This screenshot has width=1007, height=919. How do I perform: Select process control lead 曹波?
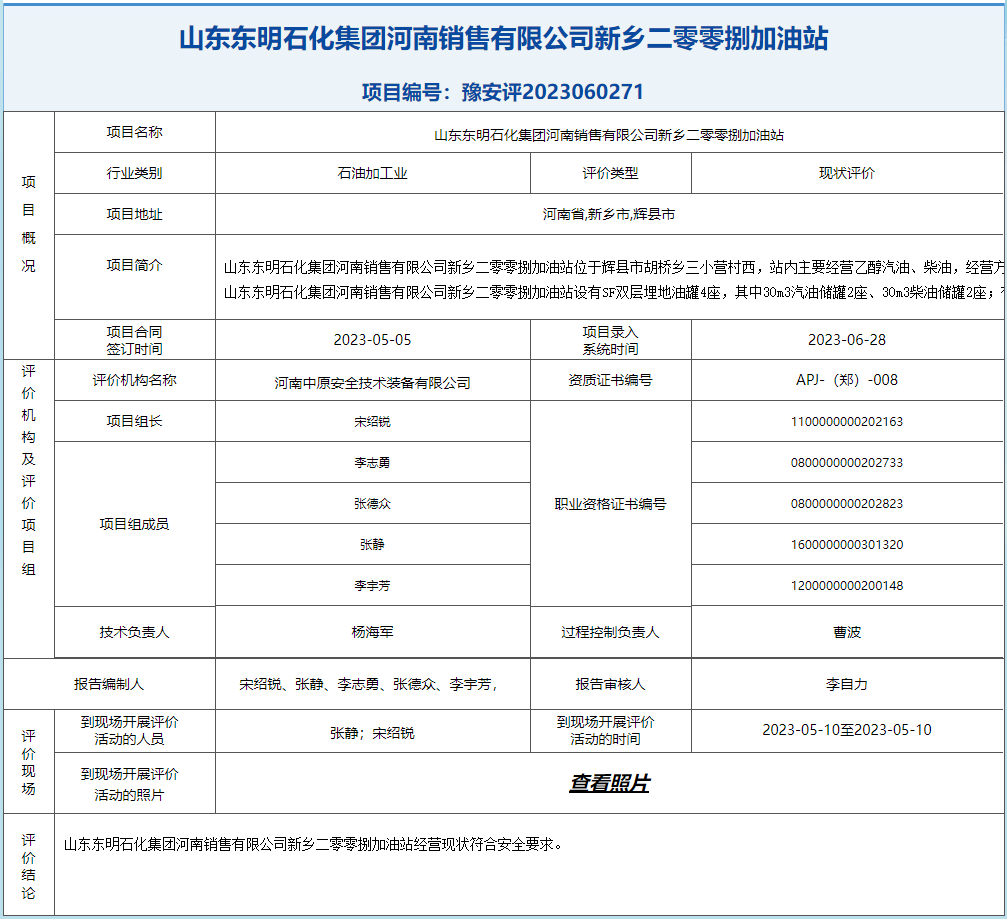846,633
